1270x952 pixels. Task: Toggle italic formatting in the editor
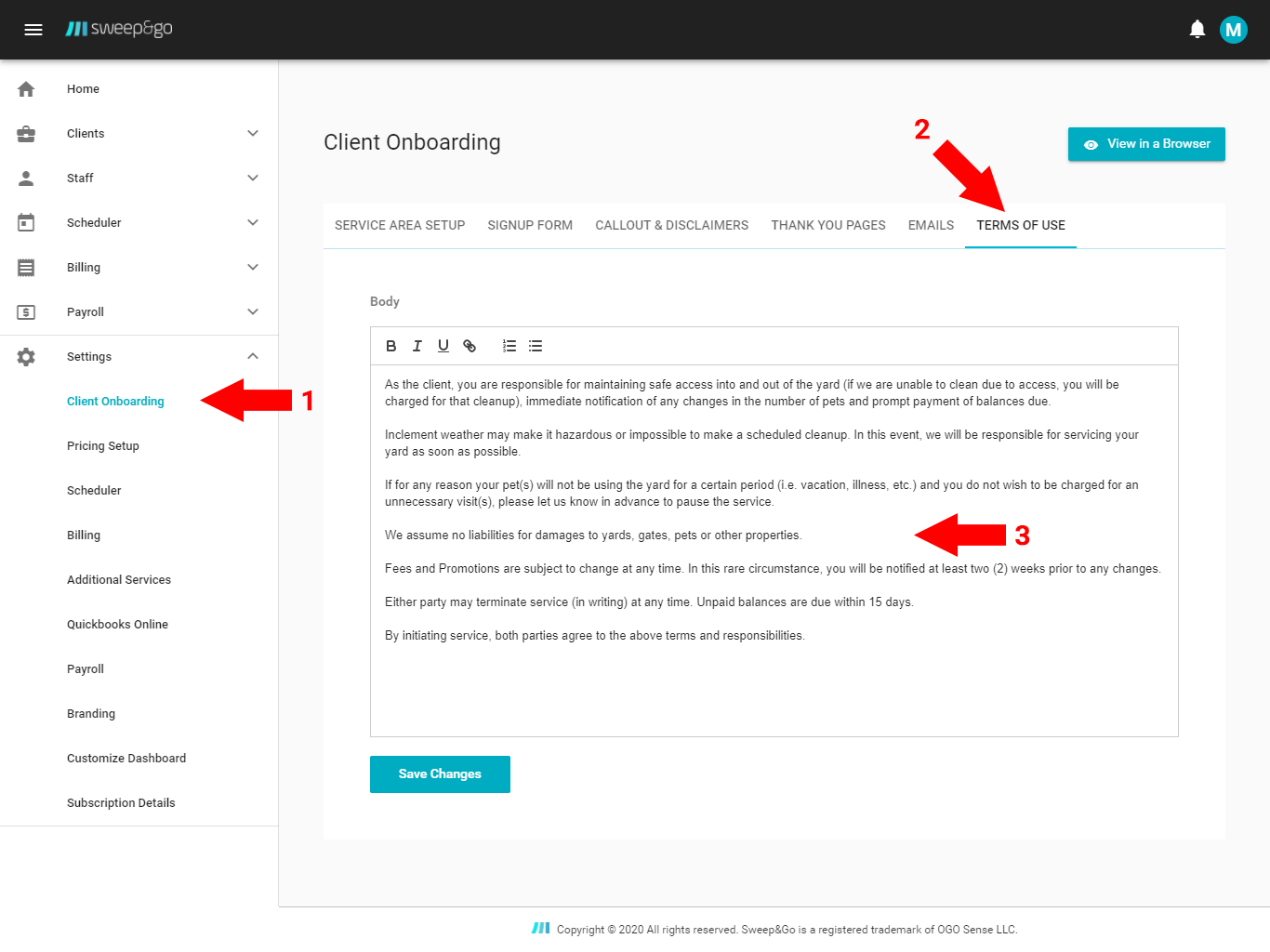point(417,346)
